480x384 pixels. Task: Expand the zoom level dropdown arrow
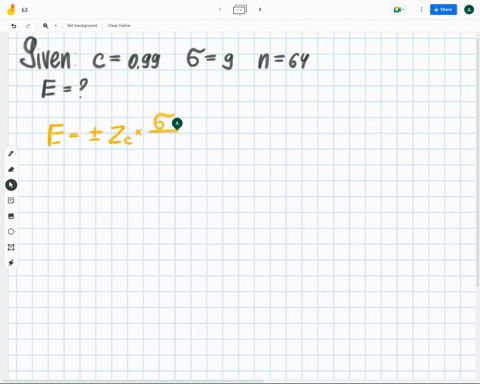tap(56, 26)
